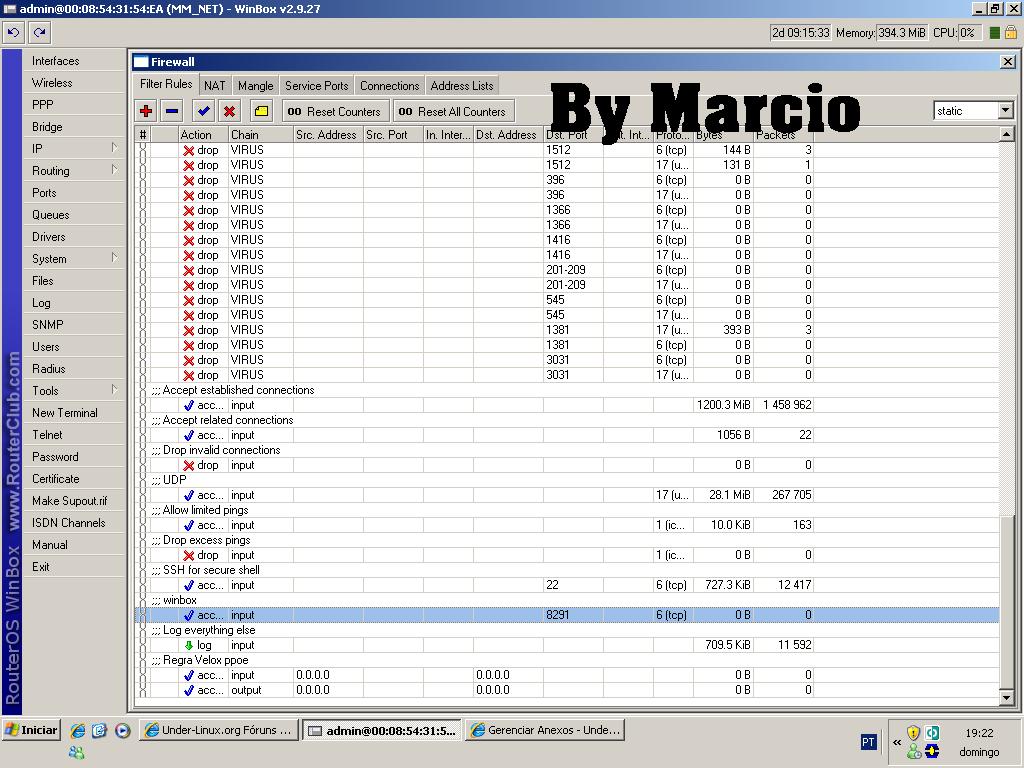Switch to Gerenciar Anexos taskbar window
Image resolution: width=1024 pixels, height=768 pixels.
pyautogui.click(x=545, y=730)
